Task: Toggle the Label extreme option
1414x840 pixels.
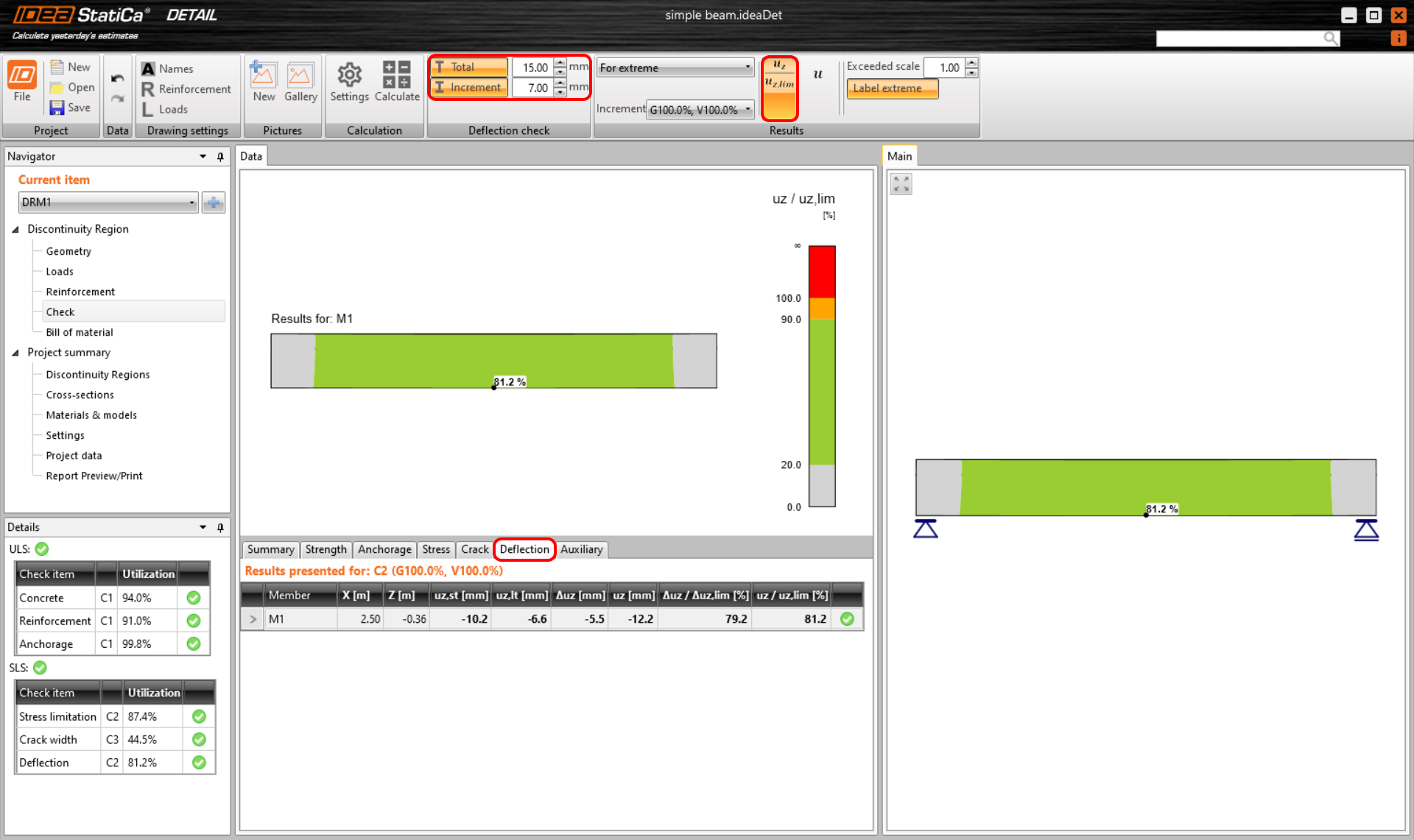Action: 892,88
